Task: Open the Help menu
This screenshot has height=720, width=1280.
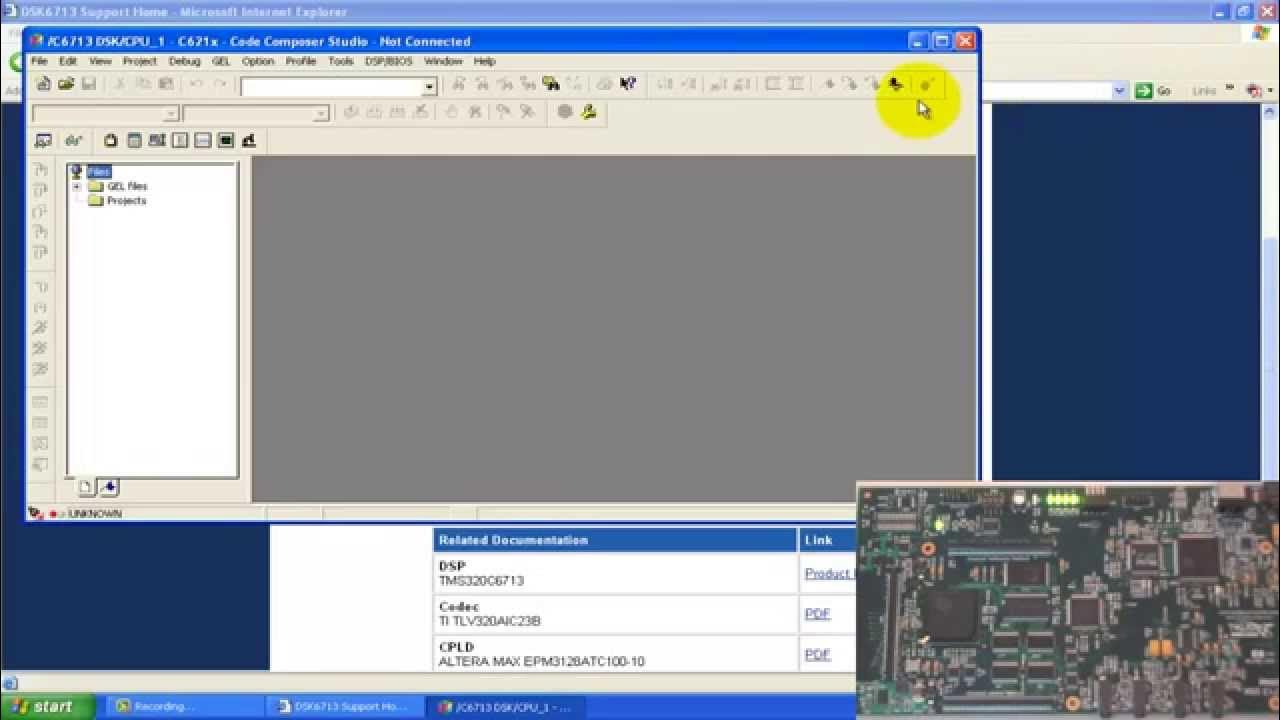Action: click(485, 61)
